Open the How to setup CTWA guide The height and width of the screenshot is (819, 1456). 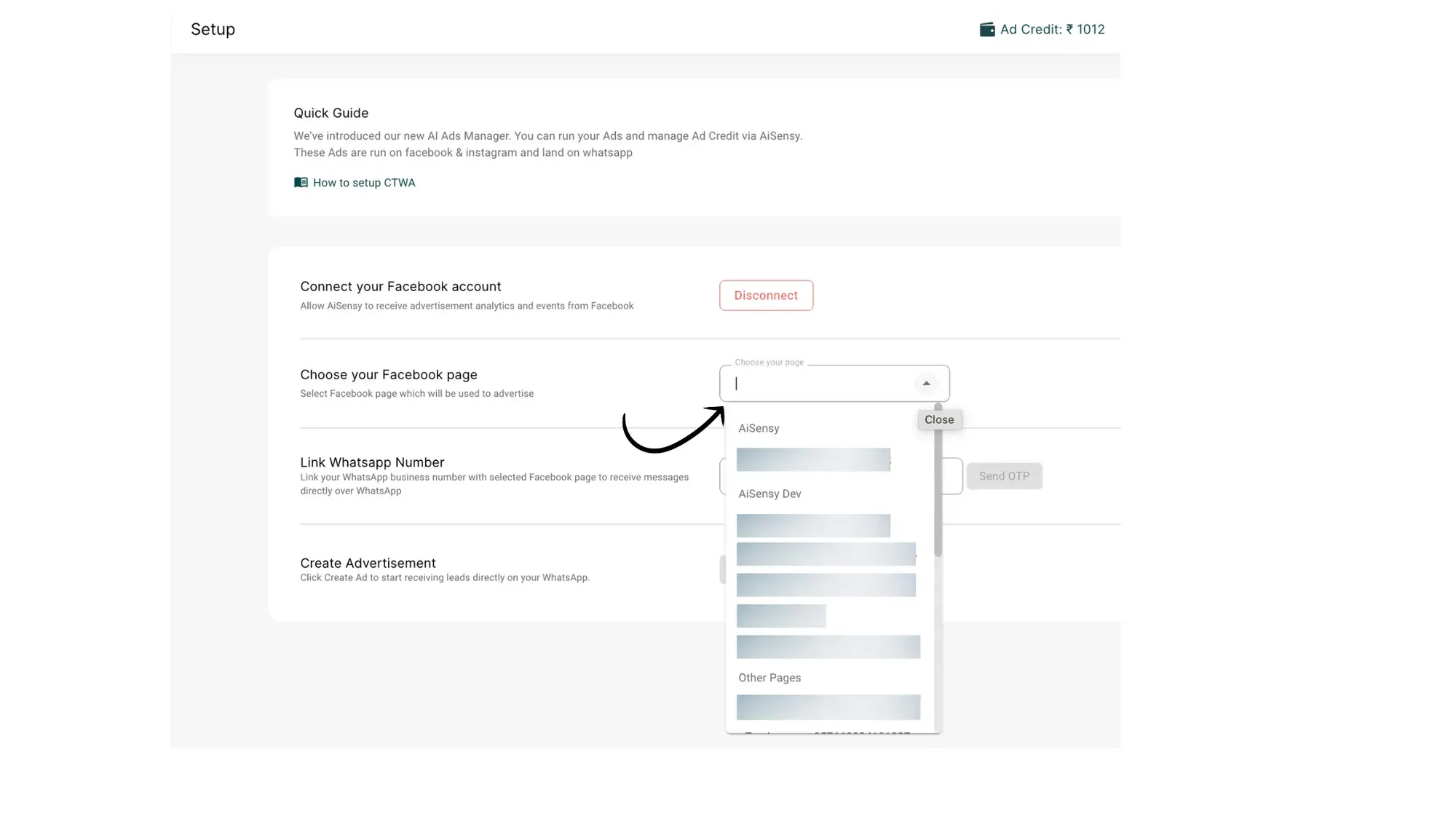click(363, 183)
